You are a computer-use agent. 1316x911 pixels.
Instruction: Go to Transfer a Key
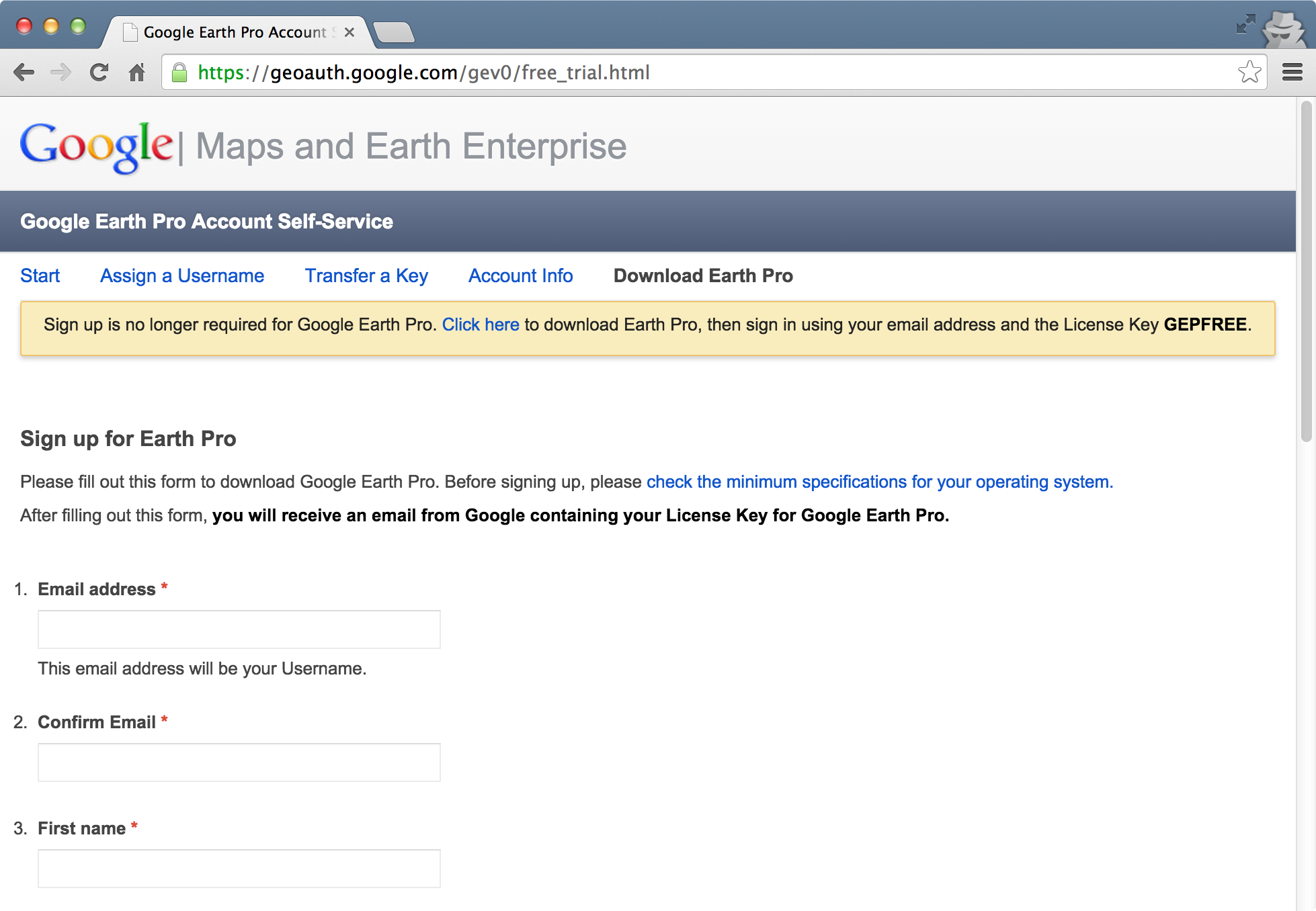pos(366,275)
